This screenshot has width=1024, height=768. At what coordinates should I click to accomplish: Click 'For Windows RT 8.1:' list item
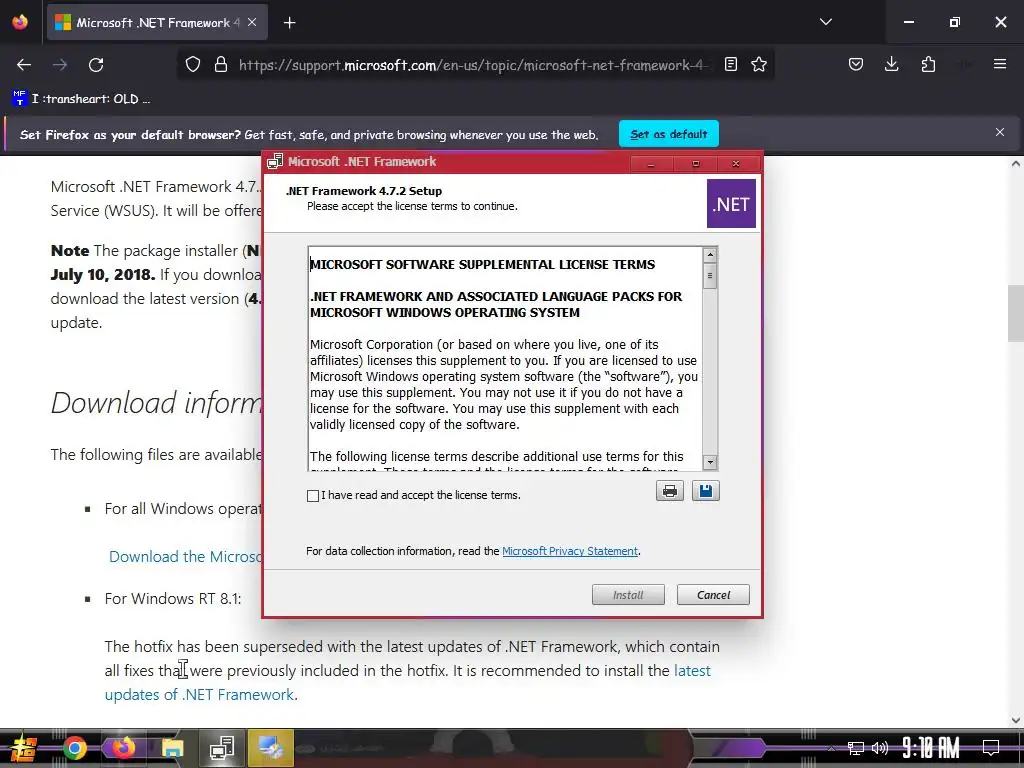pyautogui.click(x=173, y=599)
